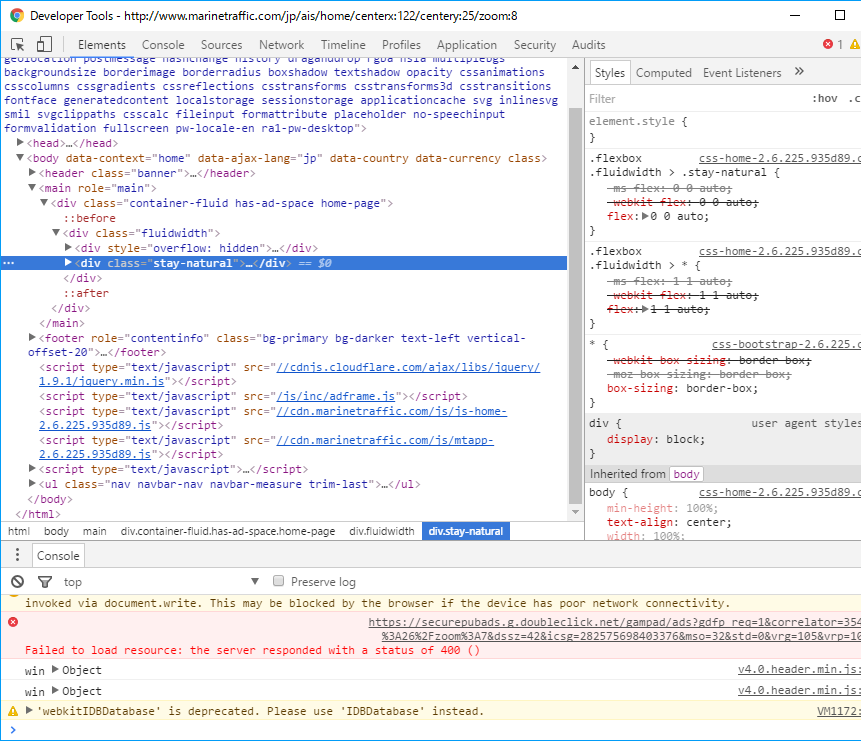Screen dimensions: 861x741
Task: Click the console prompt input line
Action: coord(439,730)
